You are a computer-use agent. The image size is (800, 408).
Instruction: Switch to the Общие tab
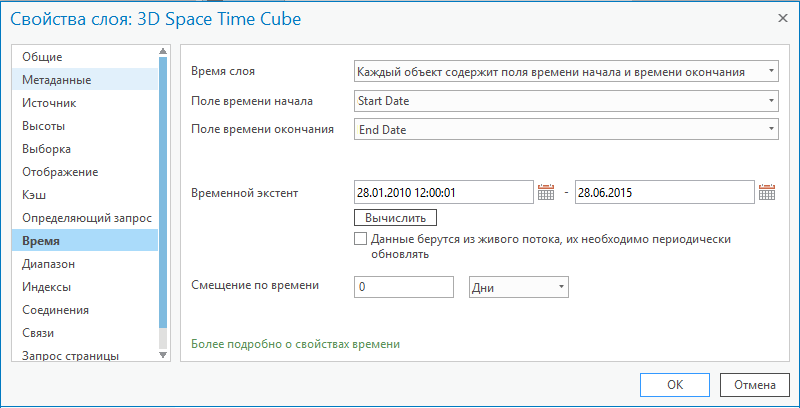(42, 57)
